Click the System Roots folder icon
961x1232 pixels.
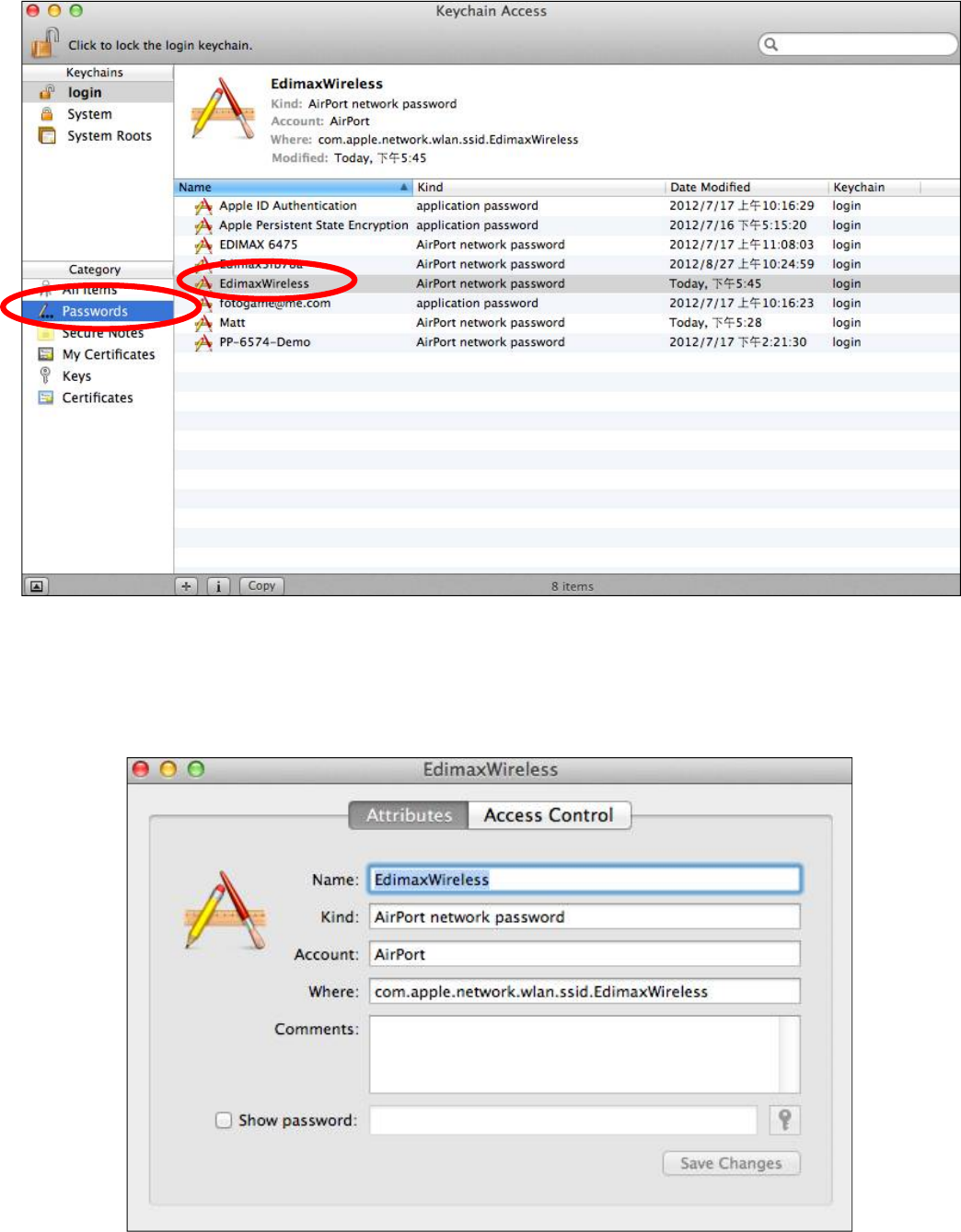coord(47,135)
